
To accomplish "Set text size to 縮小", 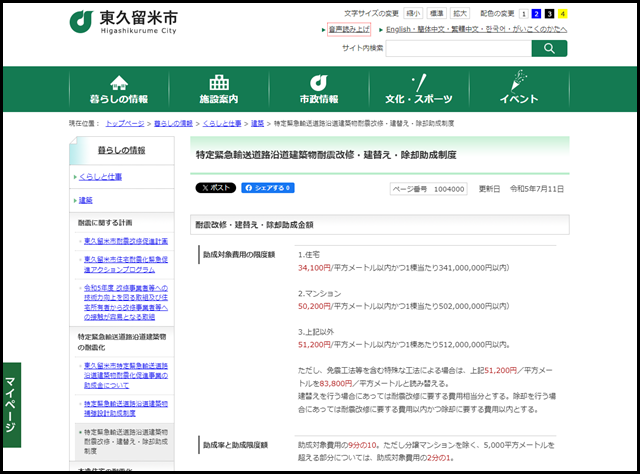I will tap(413, 13).
